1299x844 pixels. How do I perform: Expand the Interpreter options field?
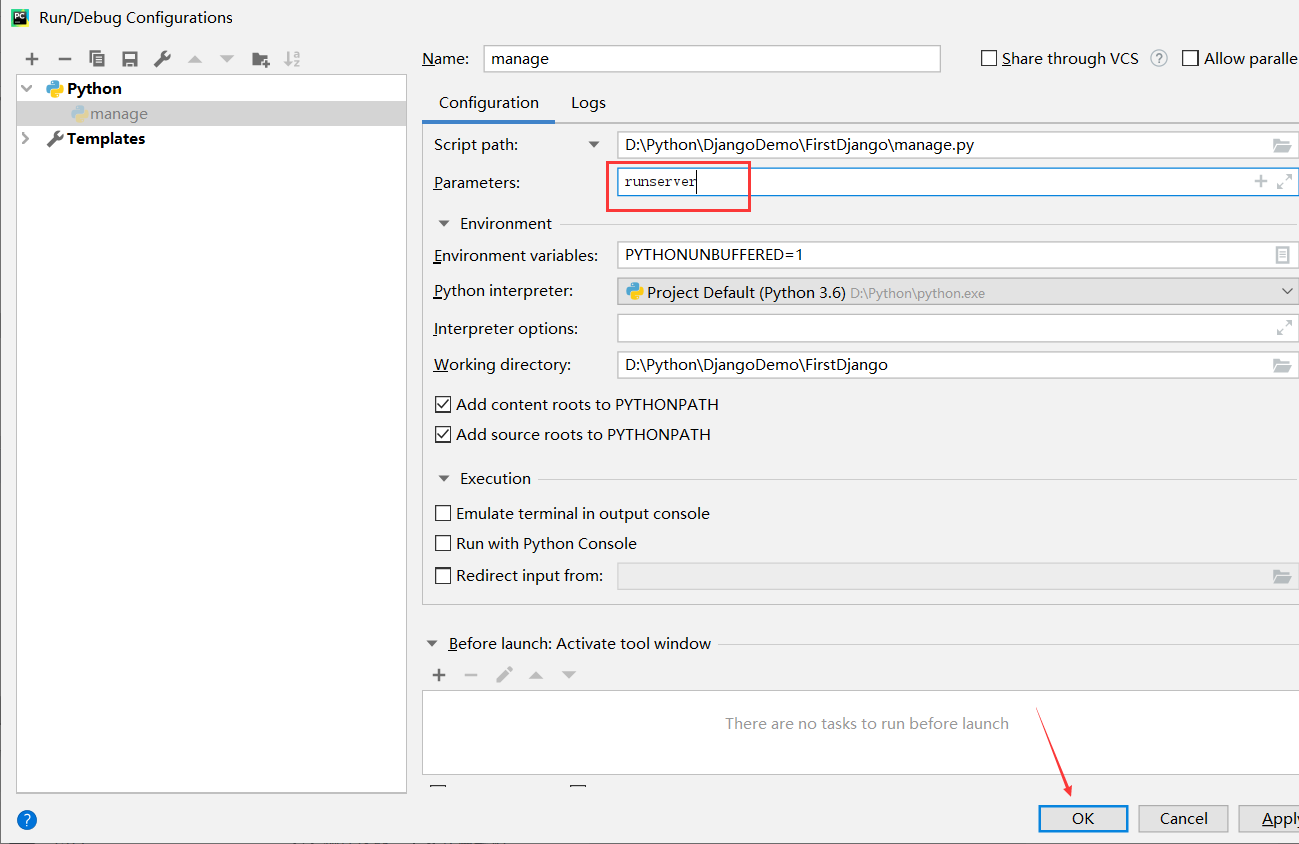point(1285,328)
